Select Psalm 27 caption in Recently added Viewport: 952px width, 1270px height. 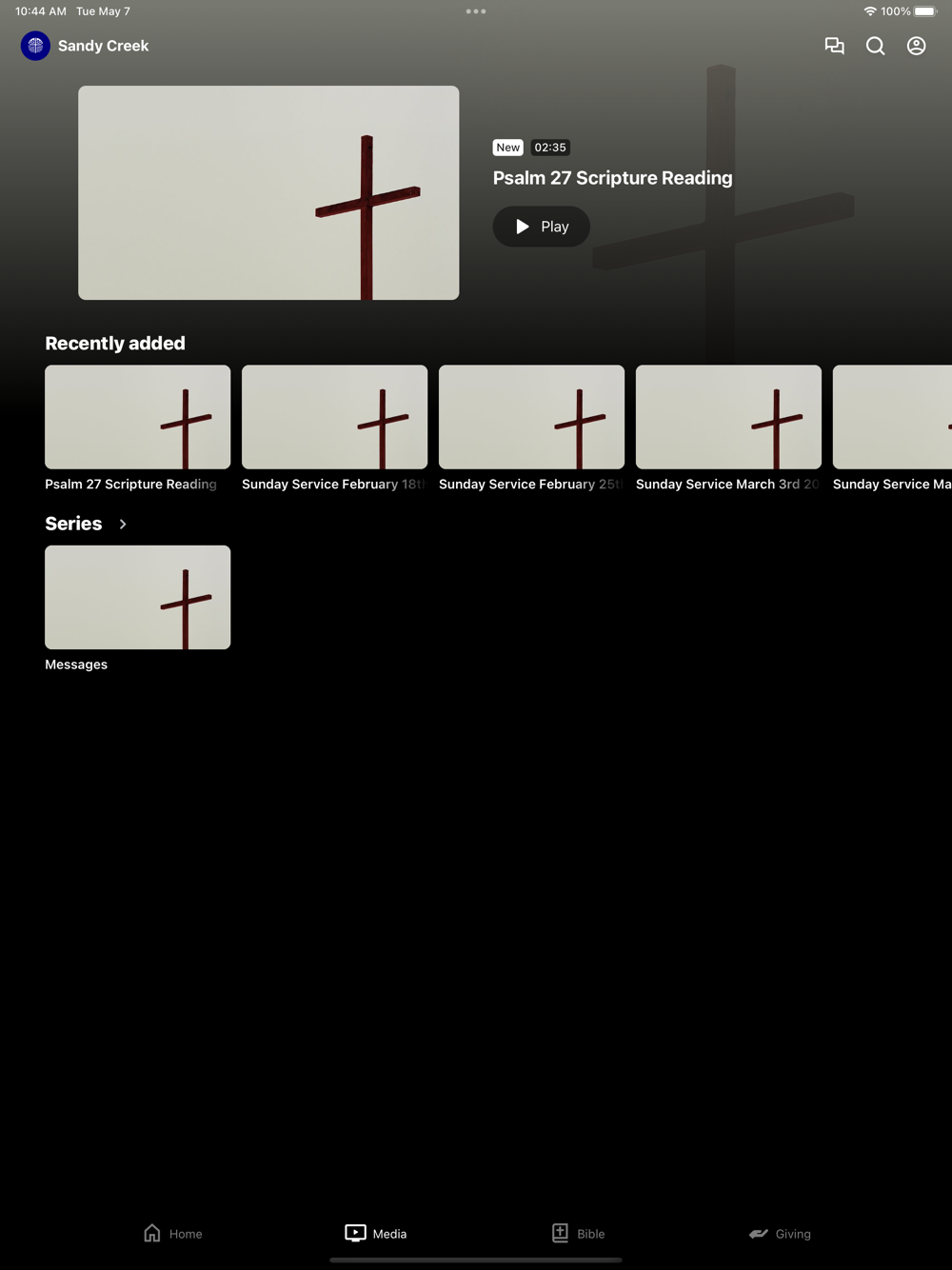coord(131,485)
